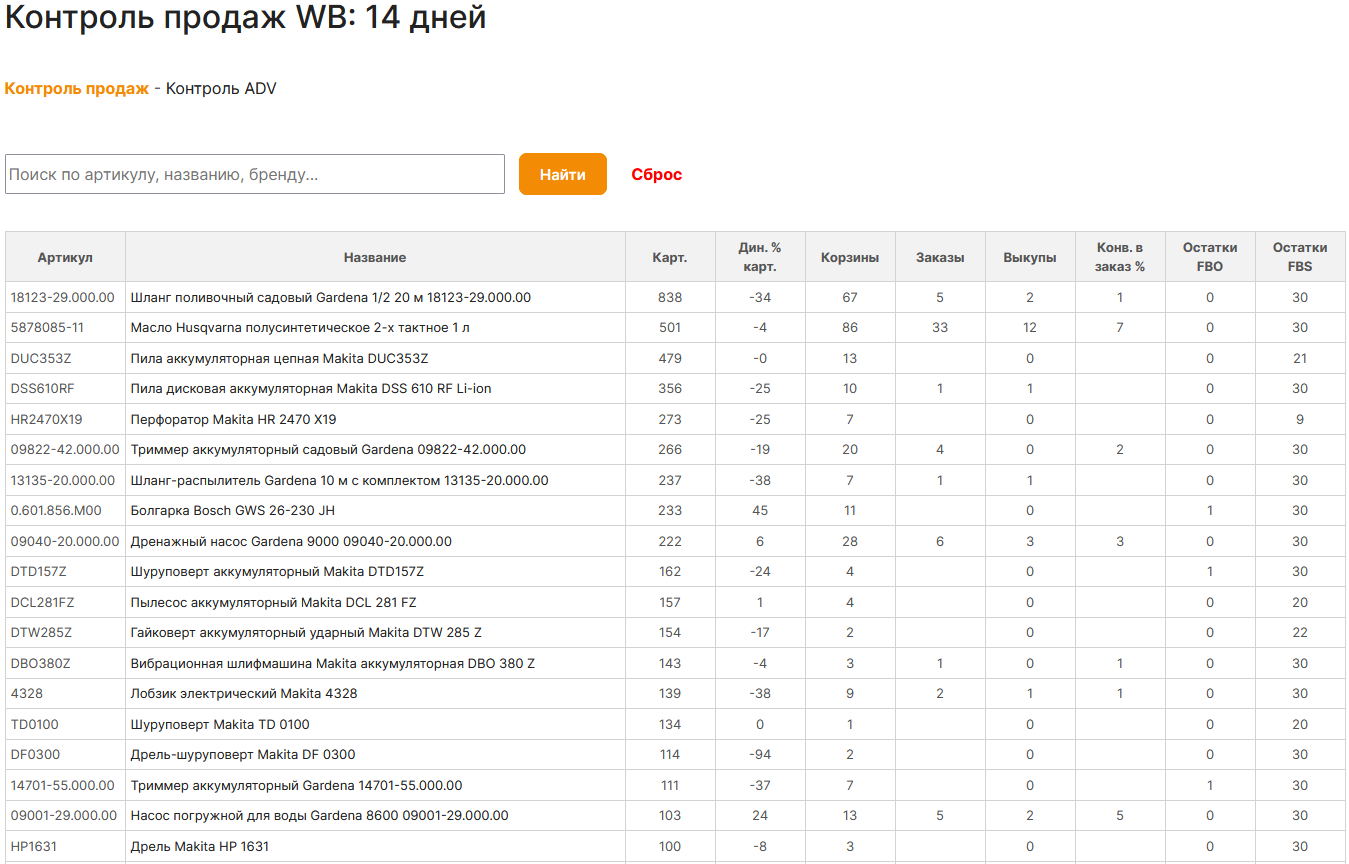This screenshot has height=864, width=1349.
Task: Select article 0.601.856.M00
Action: coord(56,510)
